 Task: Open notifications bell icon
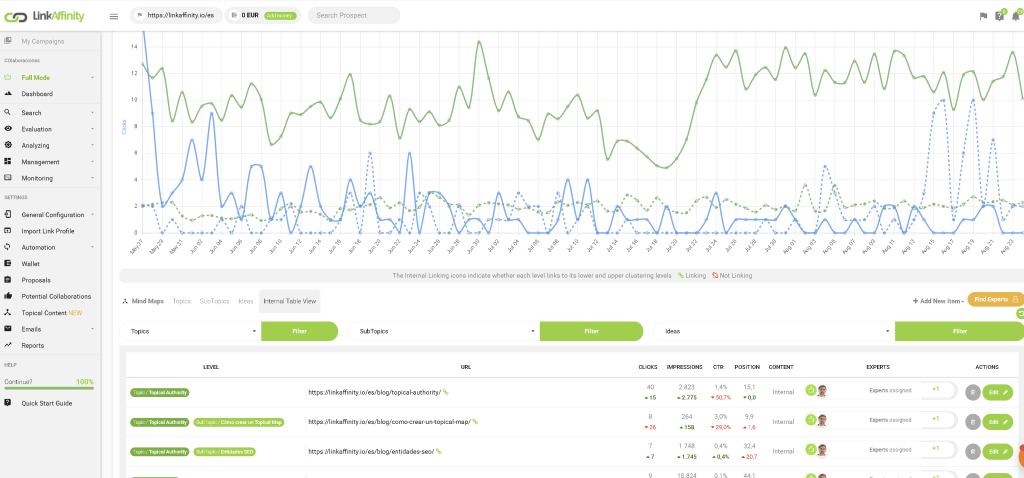1015,16
